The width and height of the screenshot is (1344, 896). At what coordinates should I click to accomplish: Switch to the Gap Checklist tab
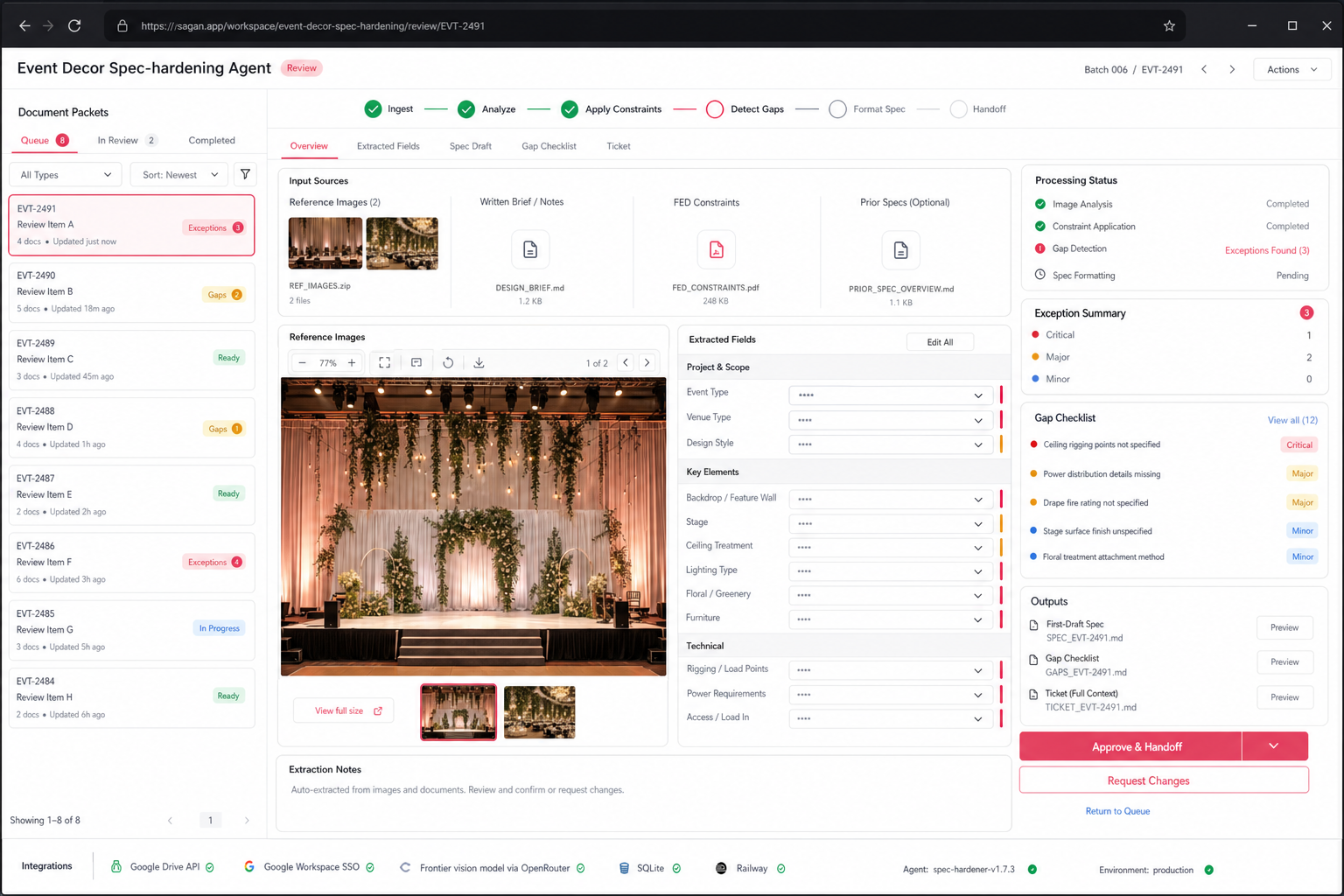coord(549,146)
